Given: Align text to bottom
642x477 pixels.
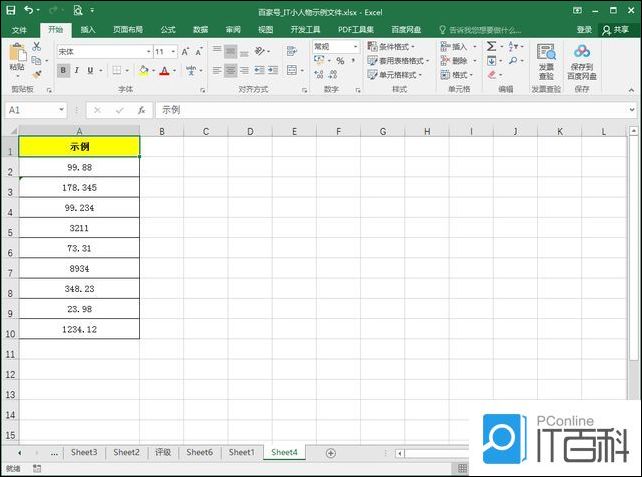Looking at the screenshot, I should pos(244,52).
